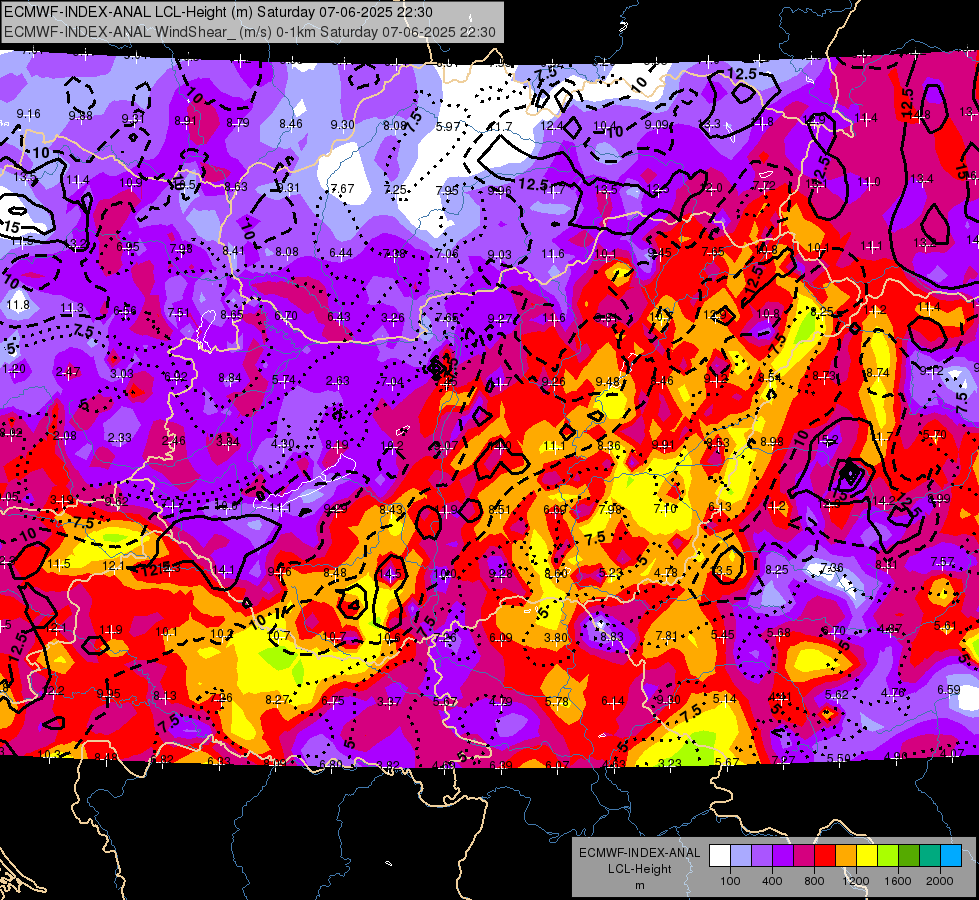Click the legend scale label 1200
Image resolution: width=979 pixels, height=900 pixels.
click(x=856, y=881)
